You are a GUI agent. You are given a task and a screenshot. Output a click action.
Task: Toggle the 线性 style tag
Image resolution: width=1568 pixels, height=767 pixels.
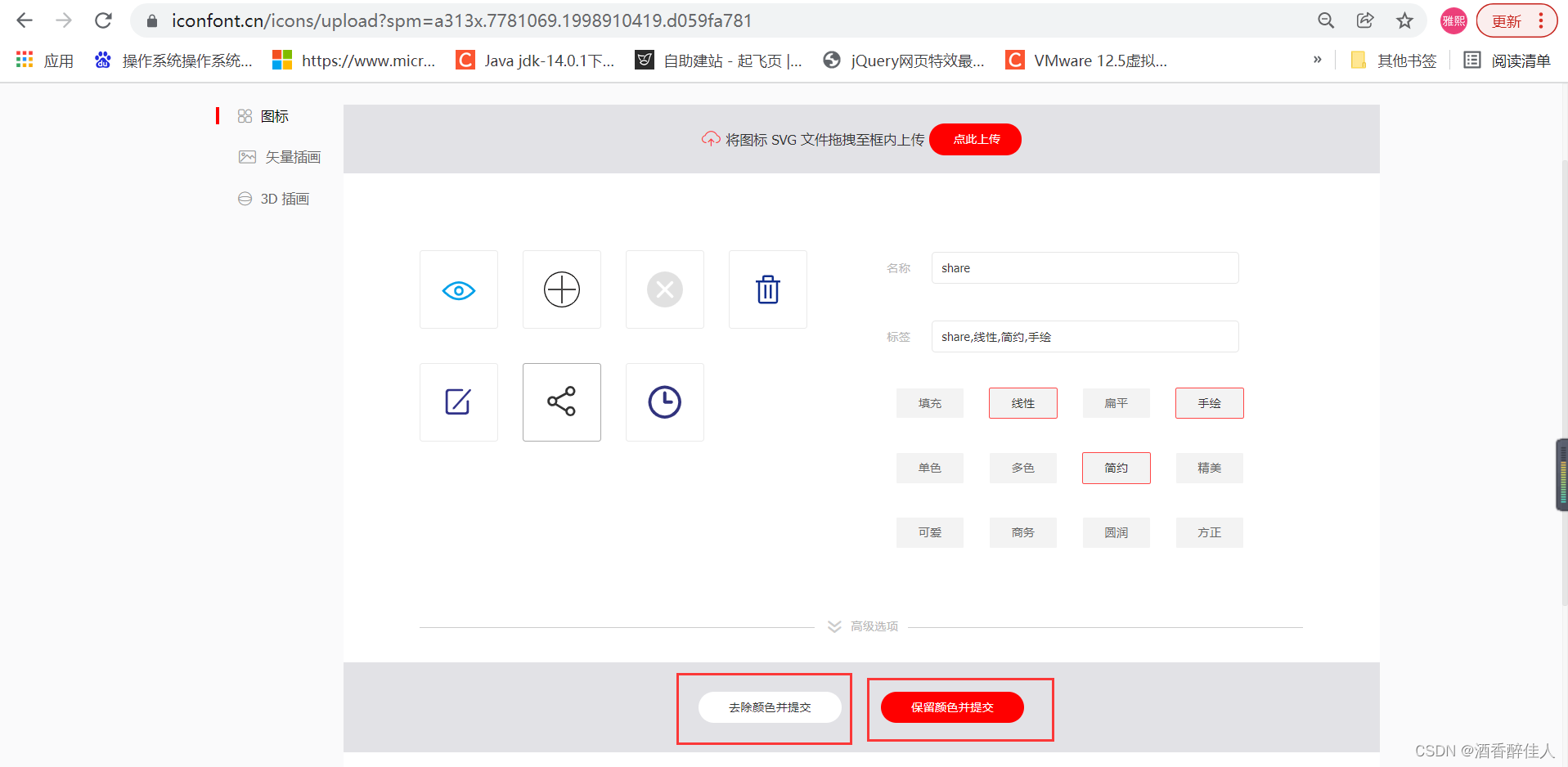pyautogui.click(x=1023, y=403)
